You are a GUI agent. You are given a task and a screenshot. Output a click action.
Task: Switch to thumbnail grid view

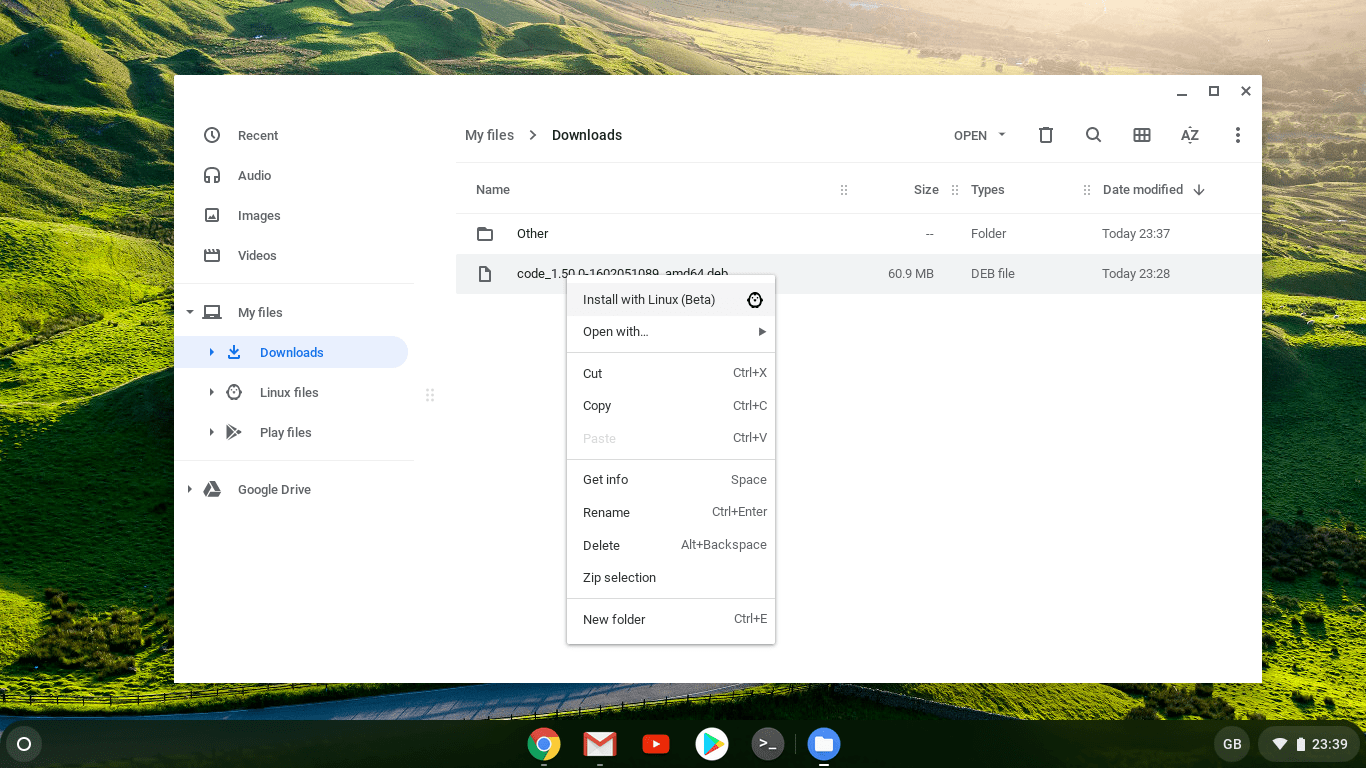(x=1141, y=135)
